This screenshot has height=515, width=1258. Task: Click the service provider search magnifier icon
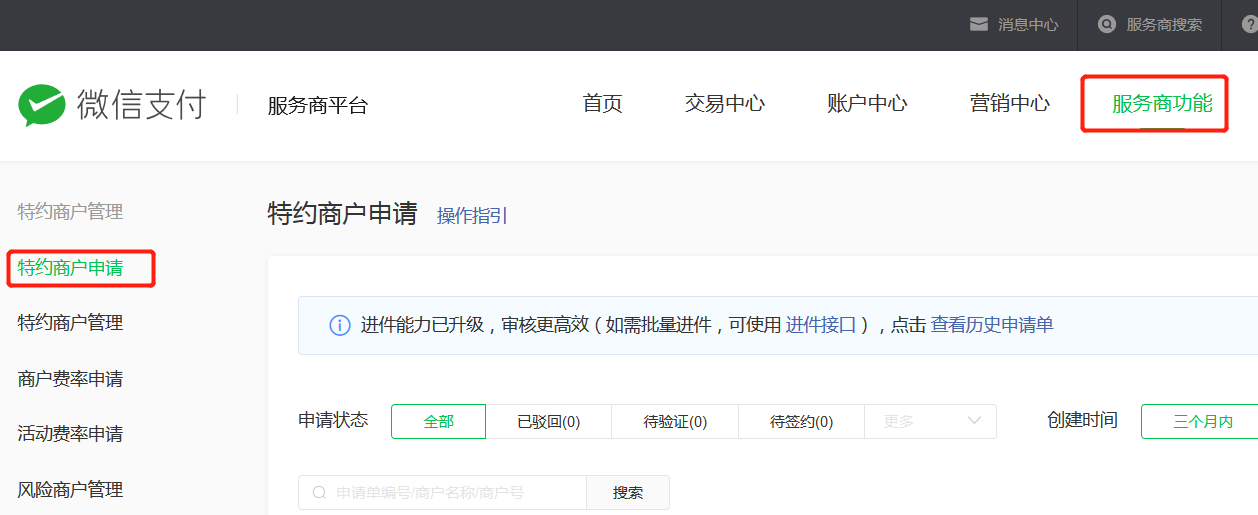coord(1106,25)
